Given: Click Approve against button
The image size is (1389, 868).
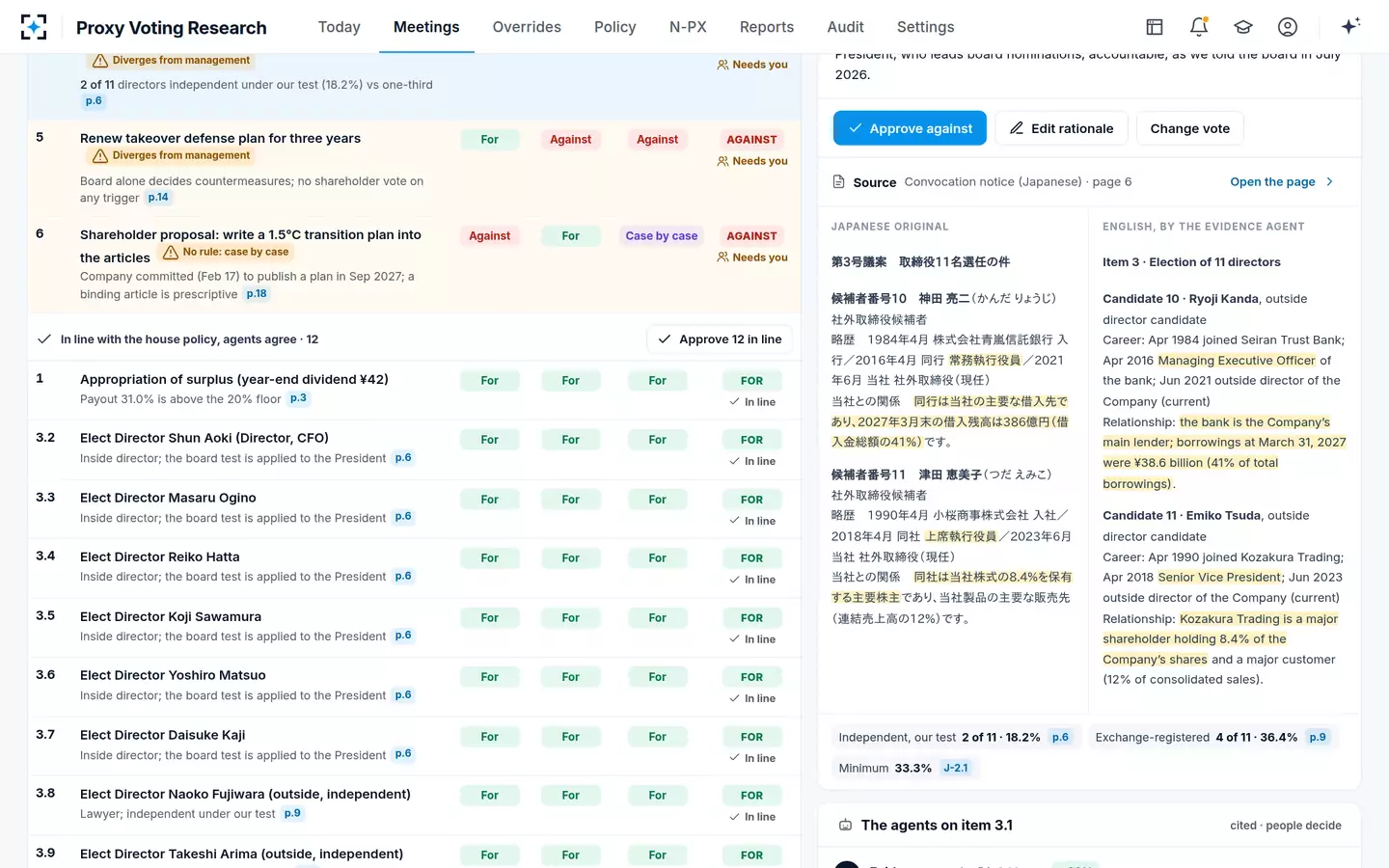Looking at the screenshot, I should (910, 128).
